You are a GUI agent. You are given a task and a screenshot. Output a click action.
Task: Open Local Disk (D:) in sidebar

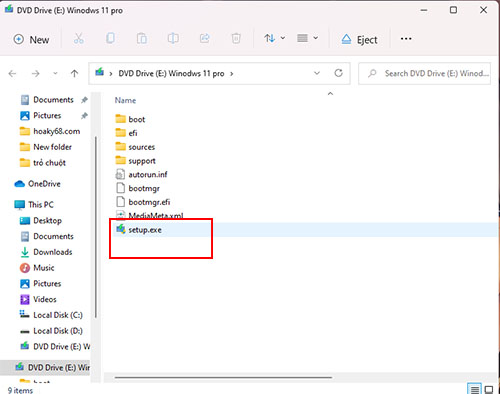51,331
